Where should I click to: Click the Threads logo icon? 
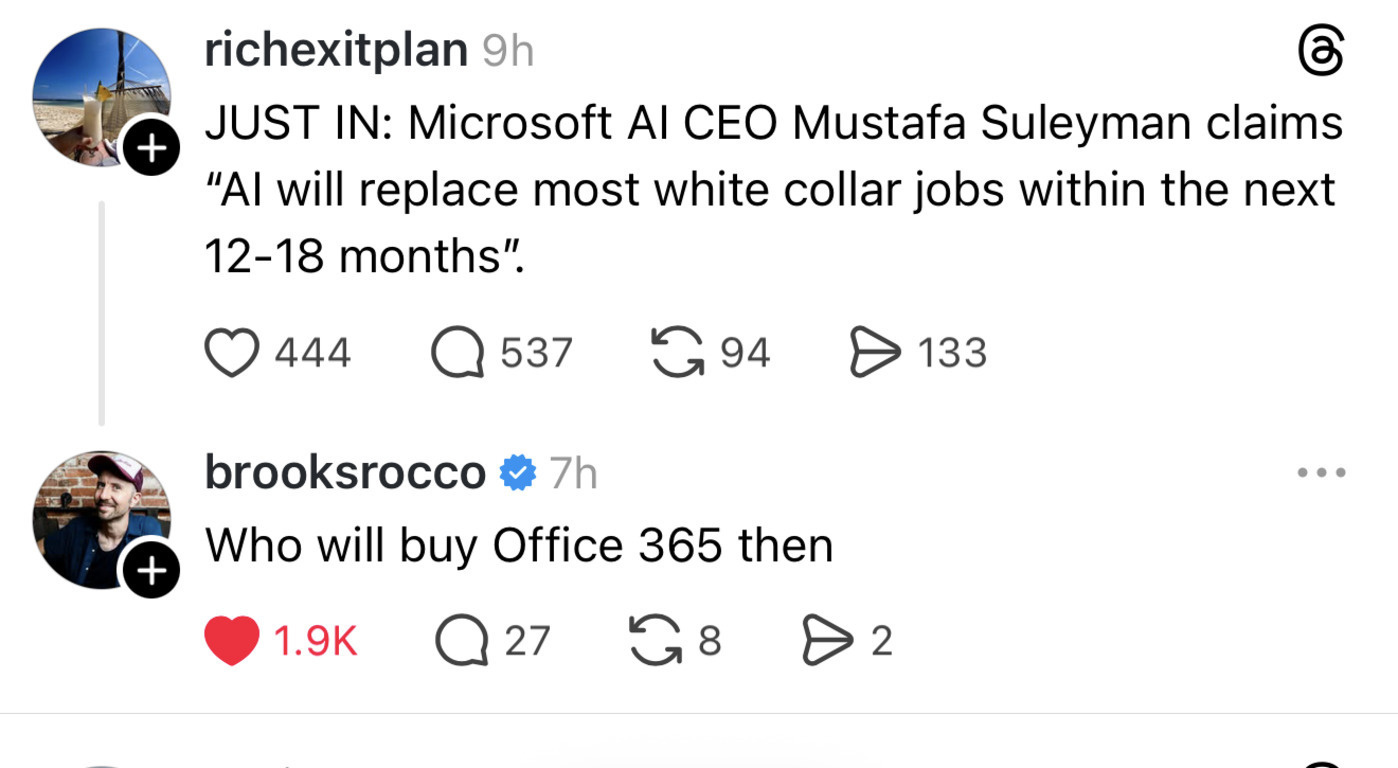click(x=1320, y=51)
